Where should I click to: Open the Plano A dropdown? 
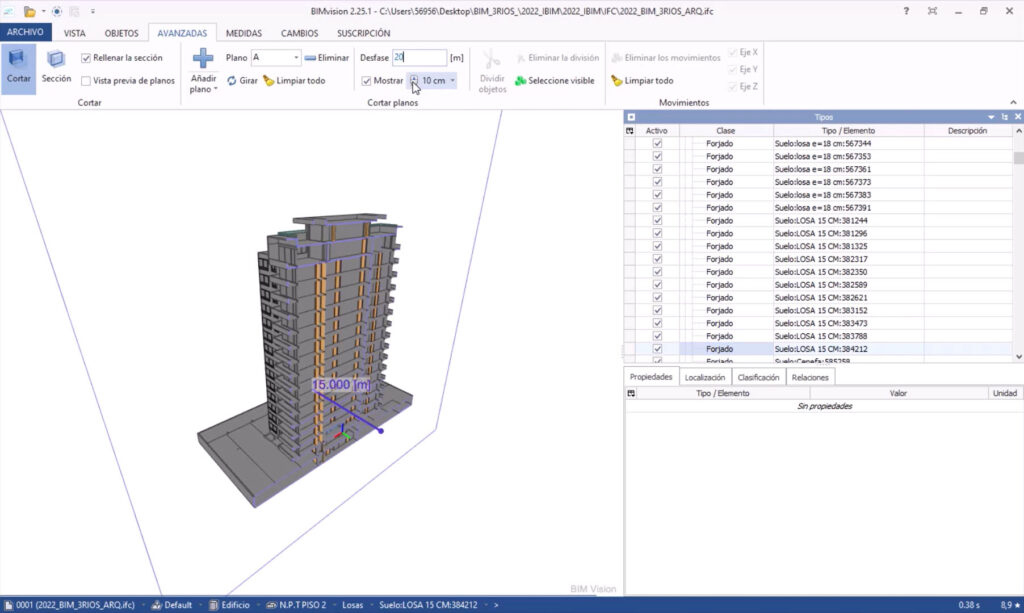coord(296,58)
